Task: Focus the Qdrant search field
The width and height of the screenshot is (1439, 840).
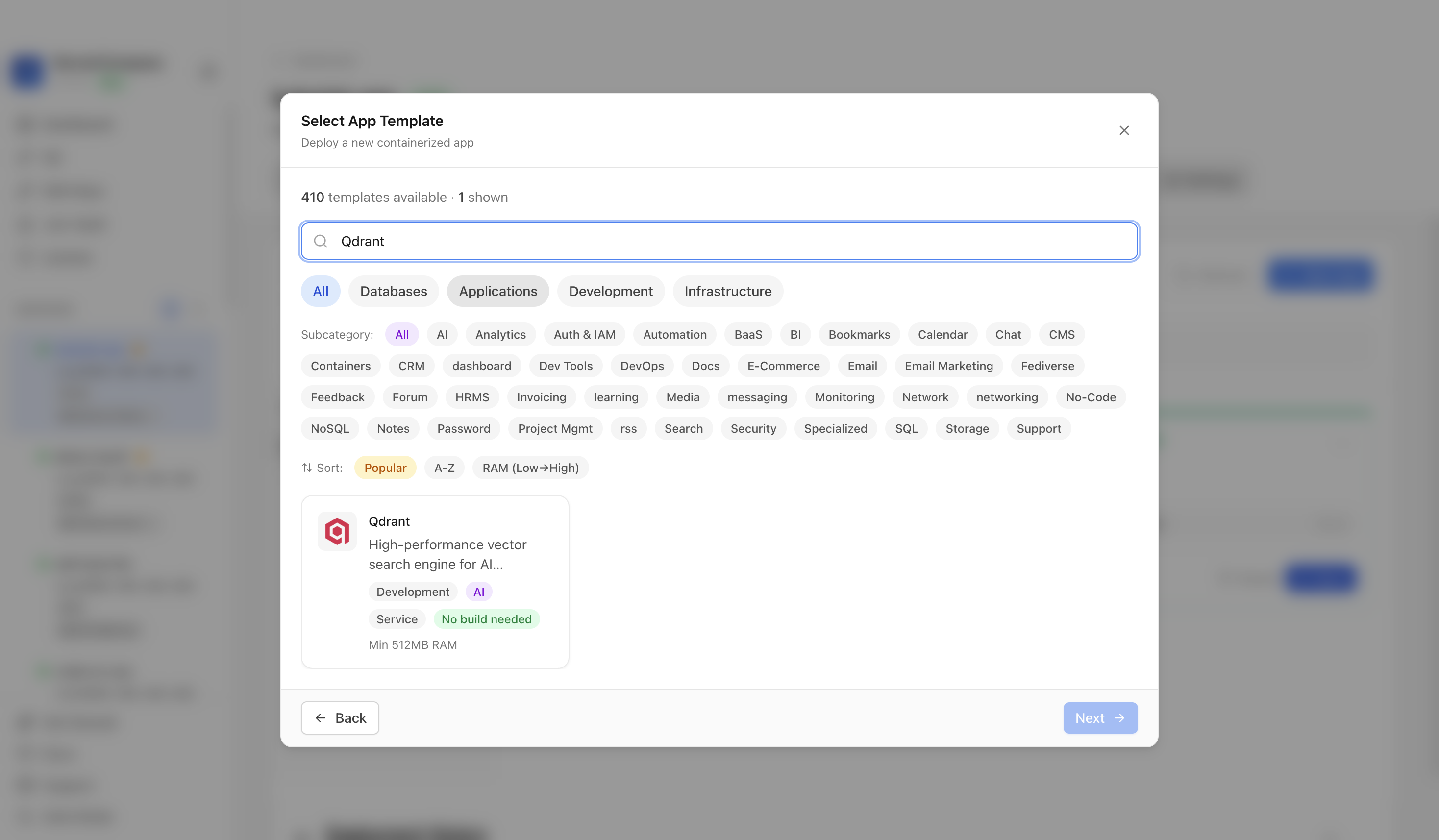Action: coord(719,241)
